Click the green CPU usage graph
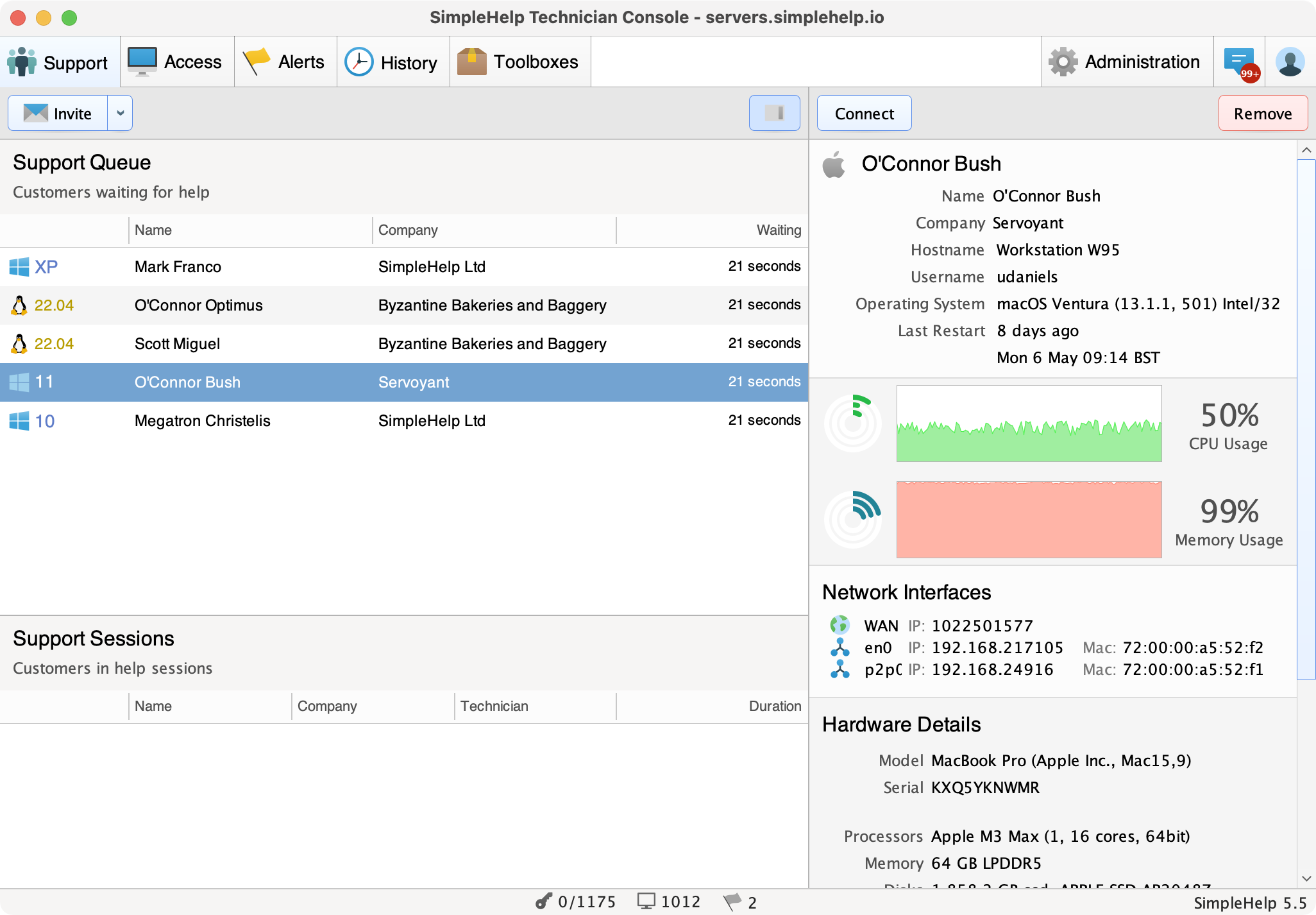The image size is (1316, 915). [x=1029, y=423]
